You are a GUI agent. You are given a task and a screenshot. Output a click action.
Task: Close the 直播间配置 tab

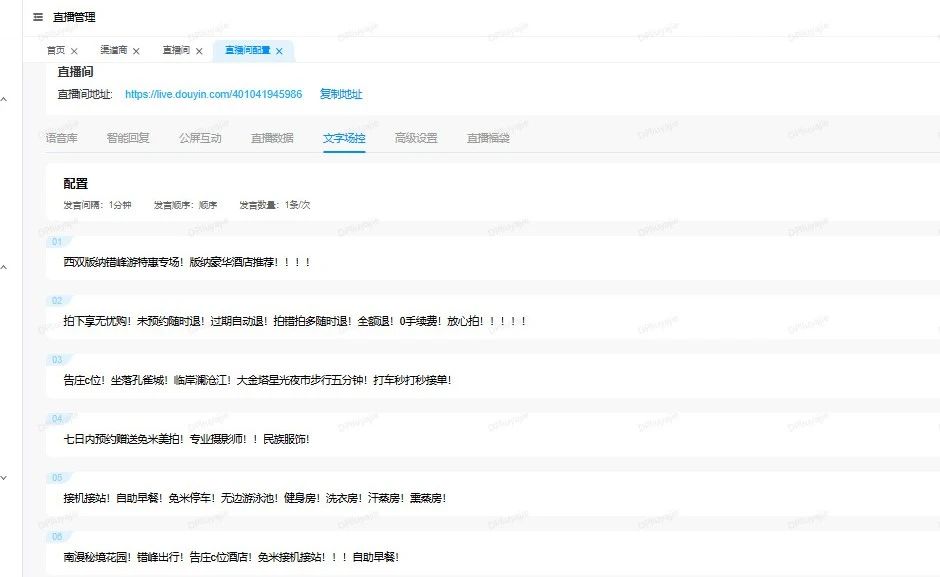click(x=280, y=51)
